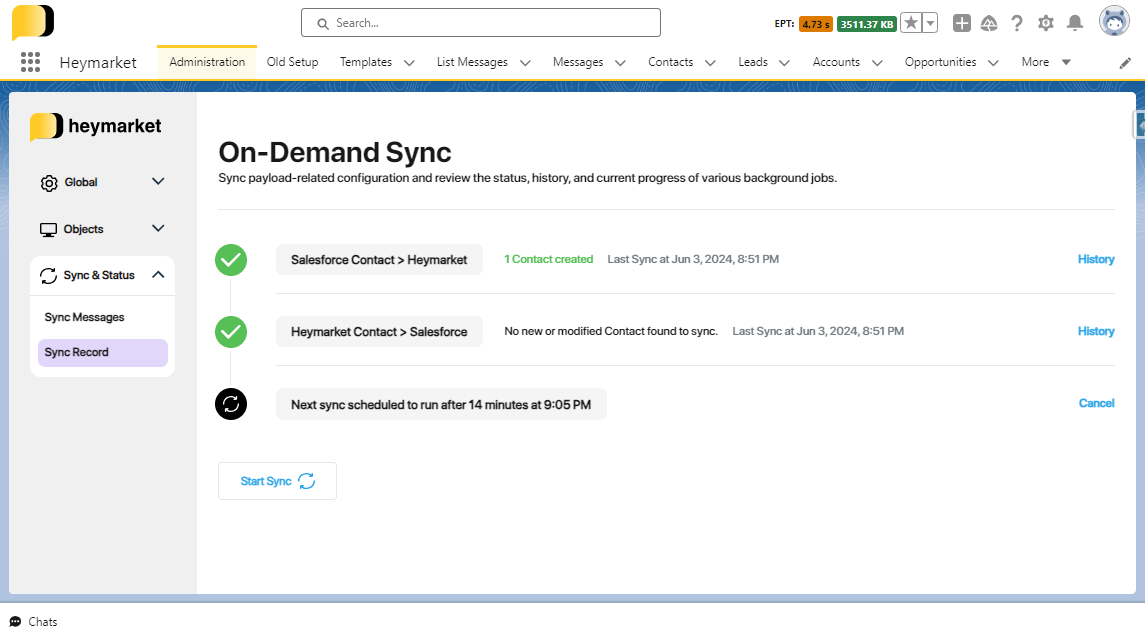The height and width of the screenshot is (636, 1145).
Task: Open the Opportunities tab
Action: [941, 62]
